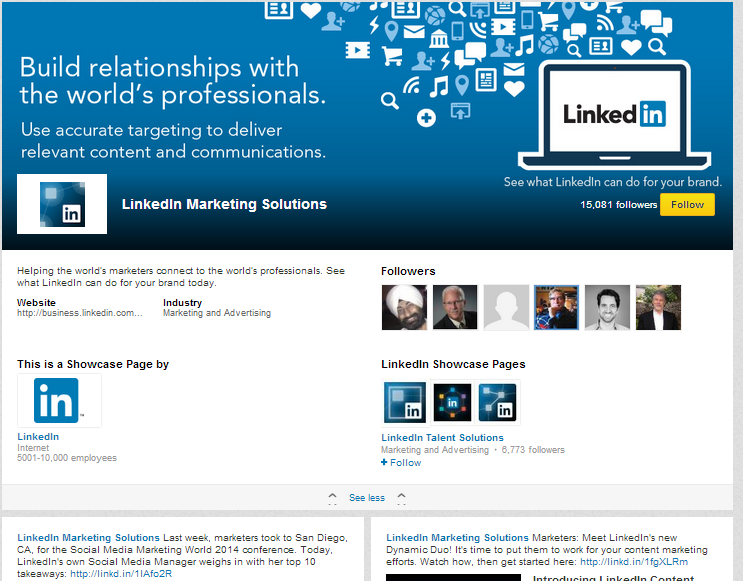Image resolution: width=743 pixels, height=581 pixels.
Task: Collapse details with See less
Action: coord(367,498)
